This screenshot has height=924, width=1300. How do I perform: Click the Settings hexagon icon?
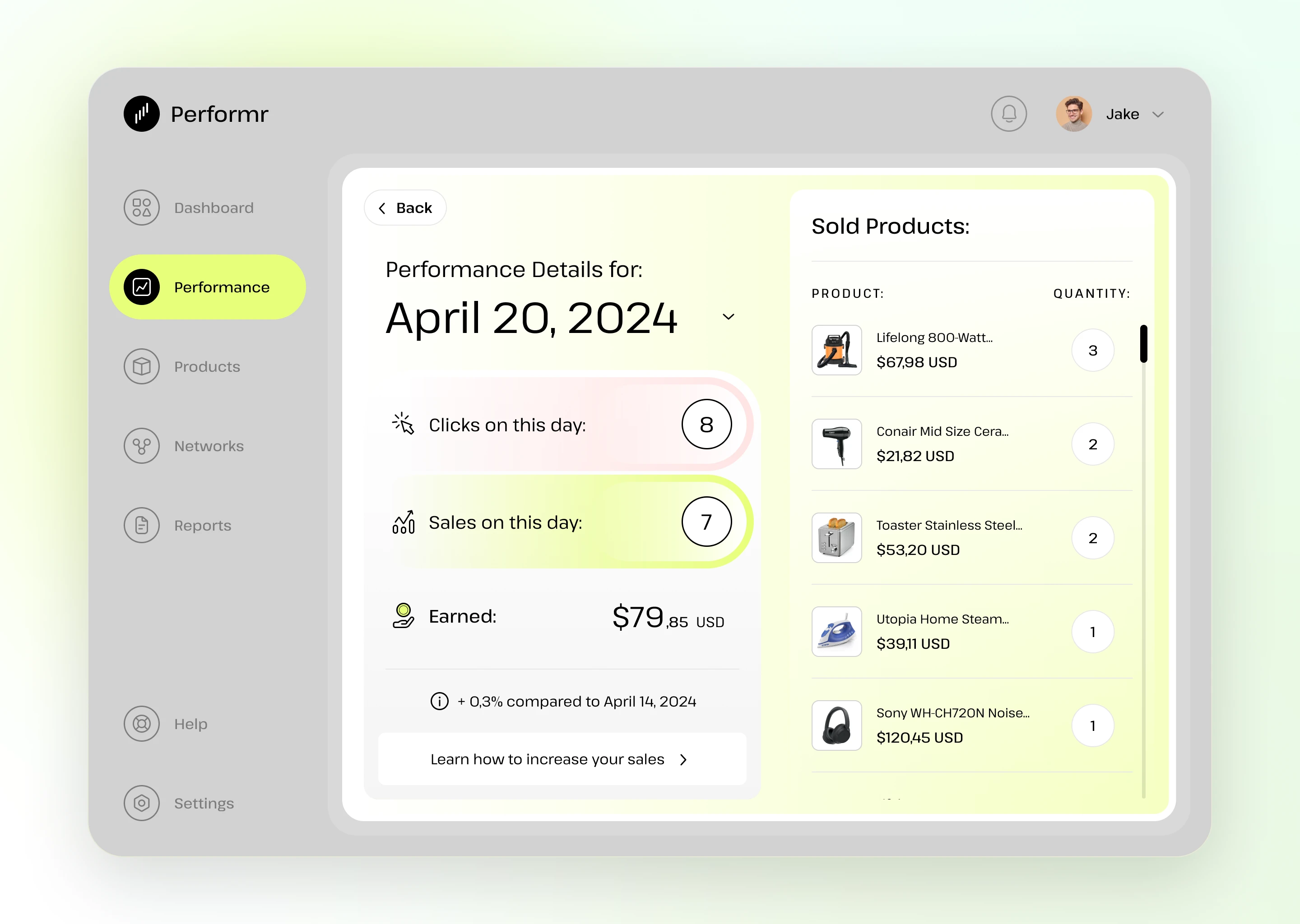(x=142, y=803)
